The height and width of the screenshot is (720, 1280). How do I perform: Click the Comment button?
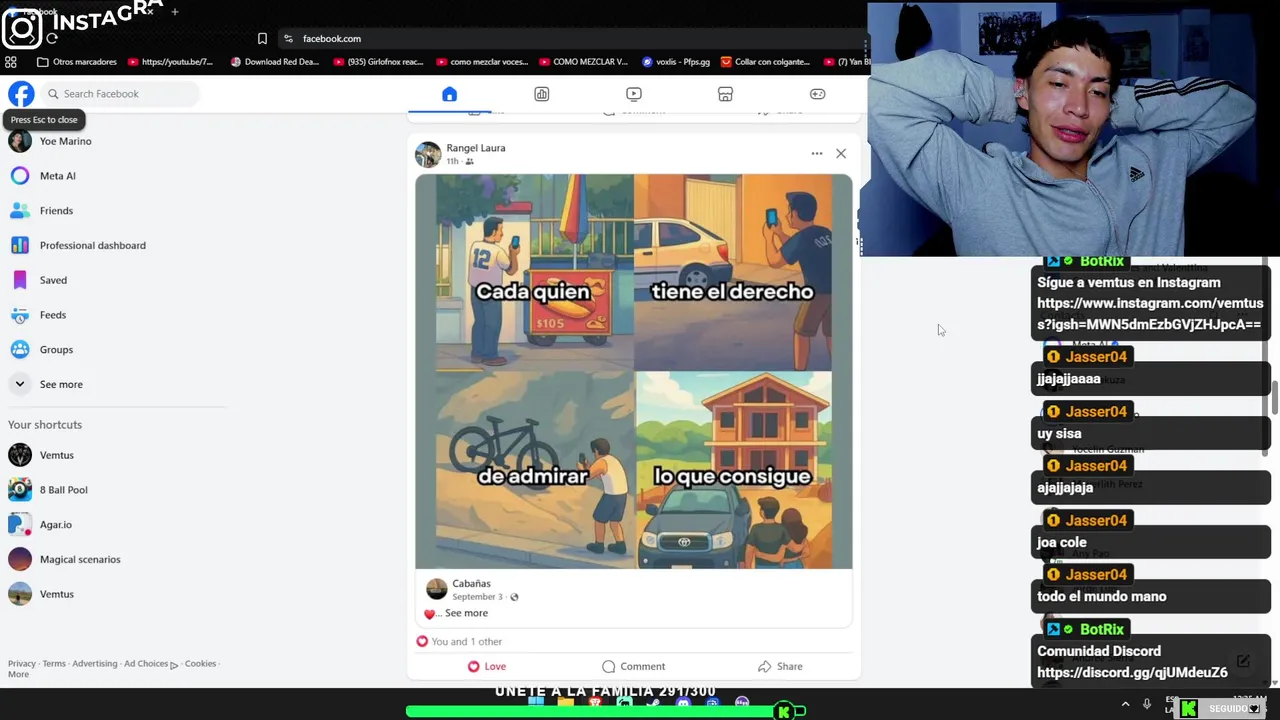[633, 666]
